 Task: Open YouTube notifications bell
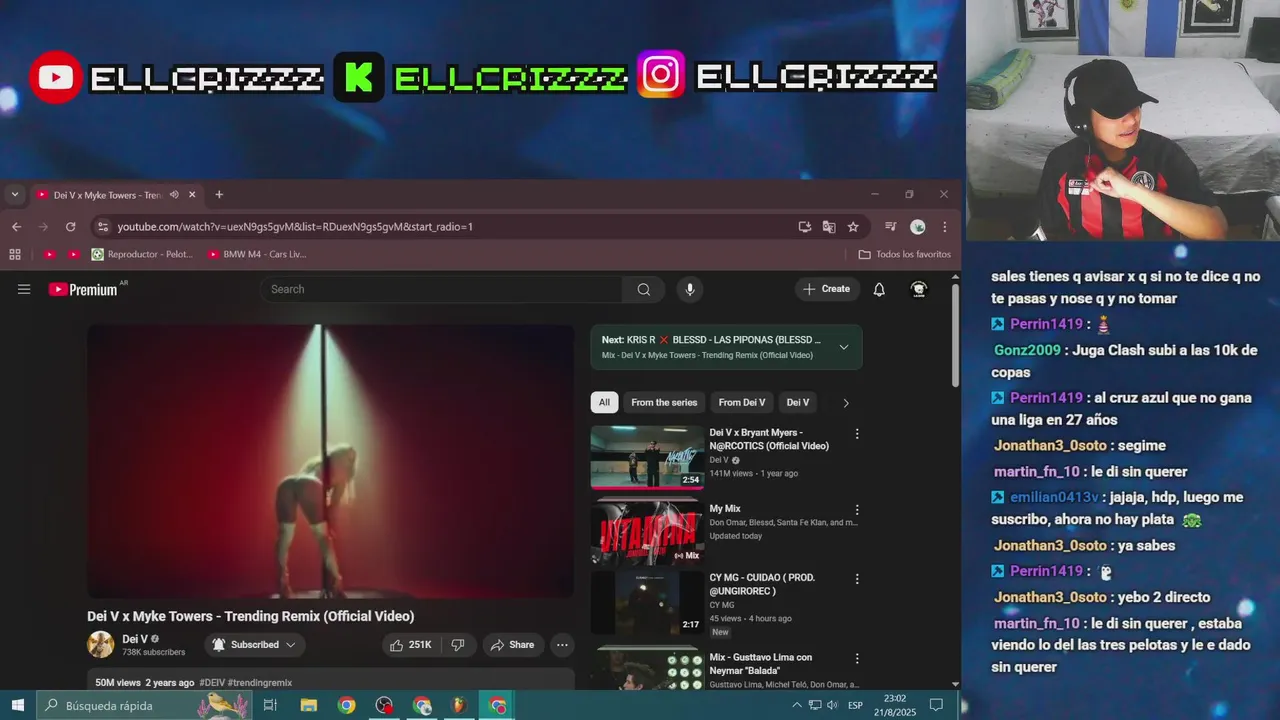pos(879,289)
